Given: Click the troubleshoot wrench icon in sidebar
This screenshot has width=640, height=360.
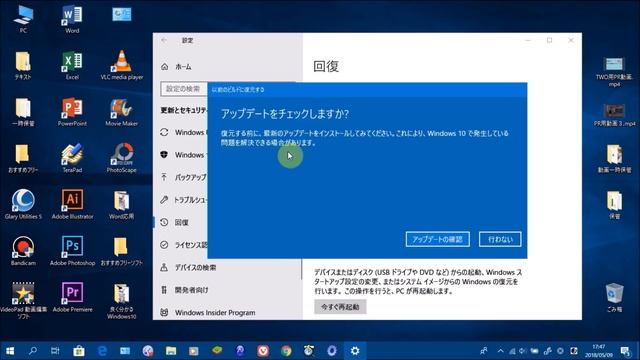Looking at the screenshot, I should 164,200.
